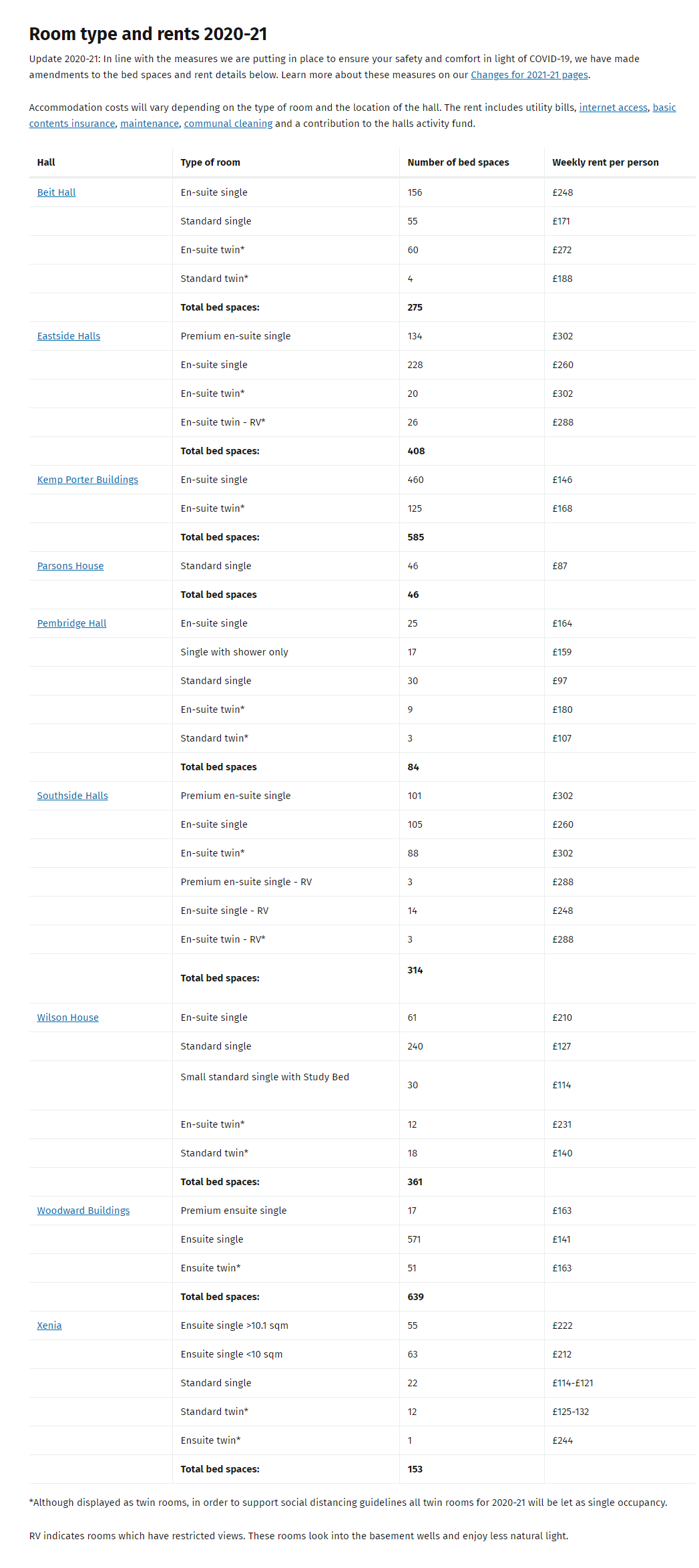Click the Weekly rent per person header

[605, 162]
